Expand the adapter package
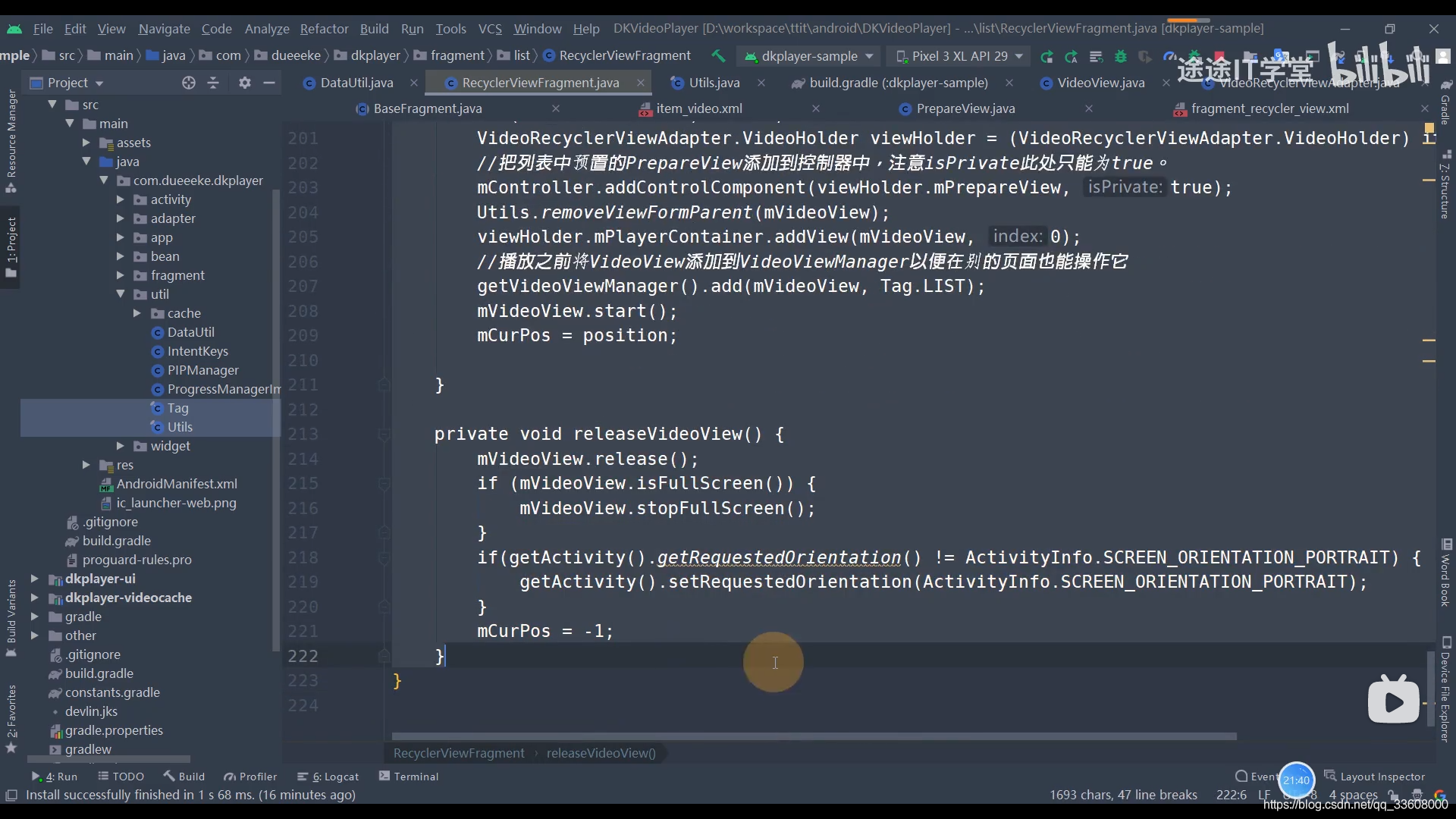Viewport: 1456px width, 819px height. tap(121, 218)
